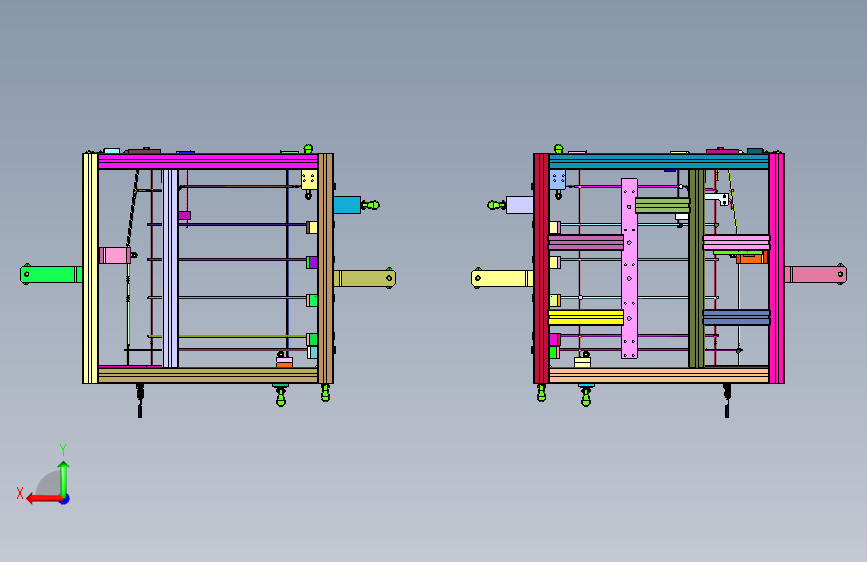Image resolution: width=867 pixels, height=562 pixels.
Task: Select the blue-grey horizontal bar in right assembly
Action: tap(737, 318)
